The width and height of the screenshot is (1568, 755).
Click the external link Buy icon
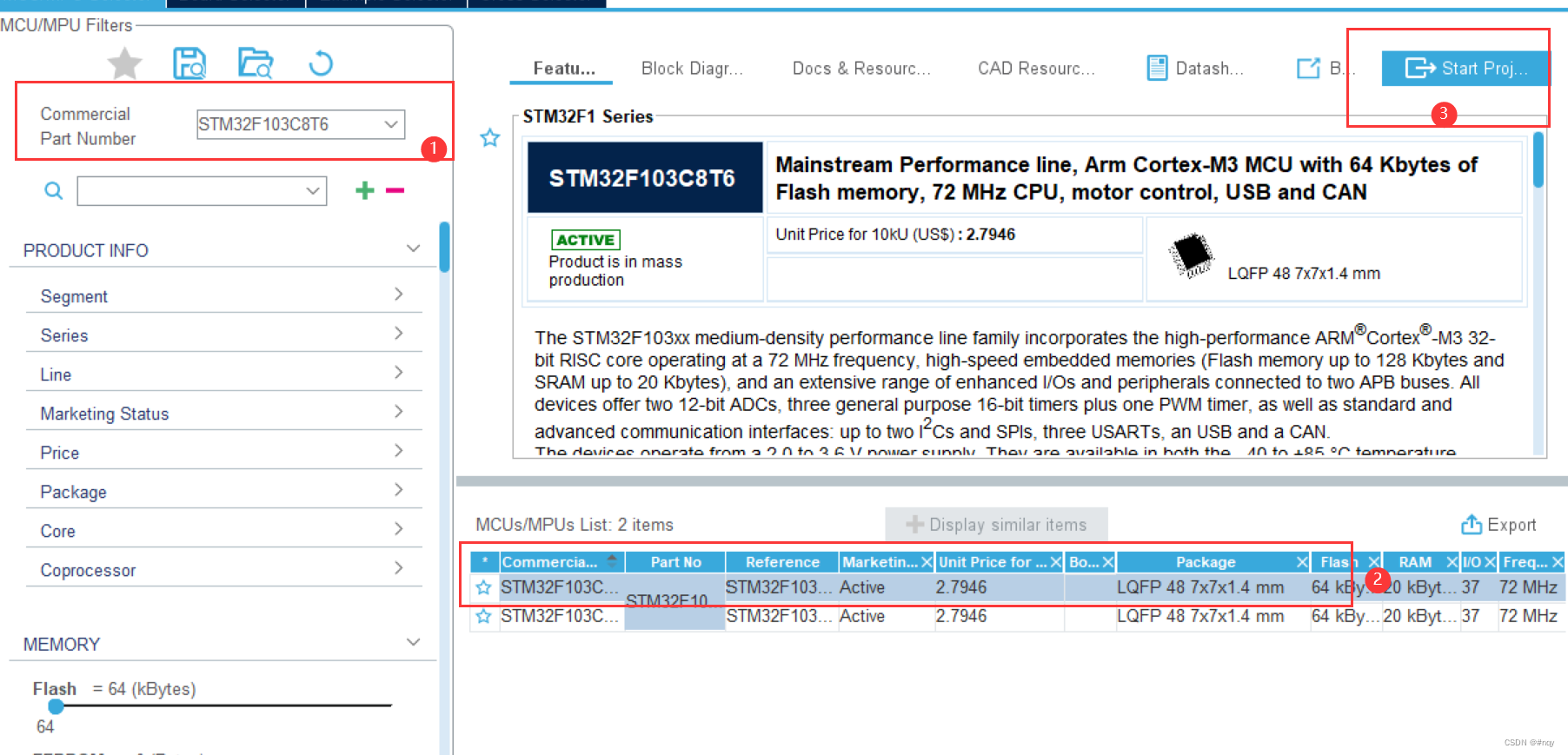(x=1308, y=69)
